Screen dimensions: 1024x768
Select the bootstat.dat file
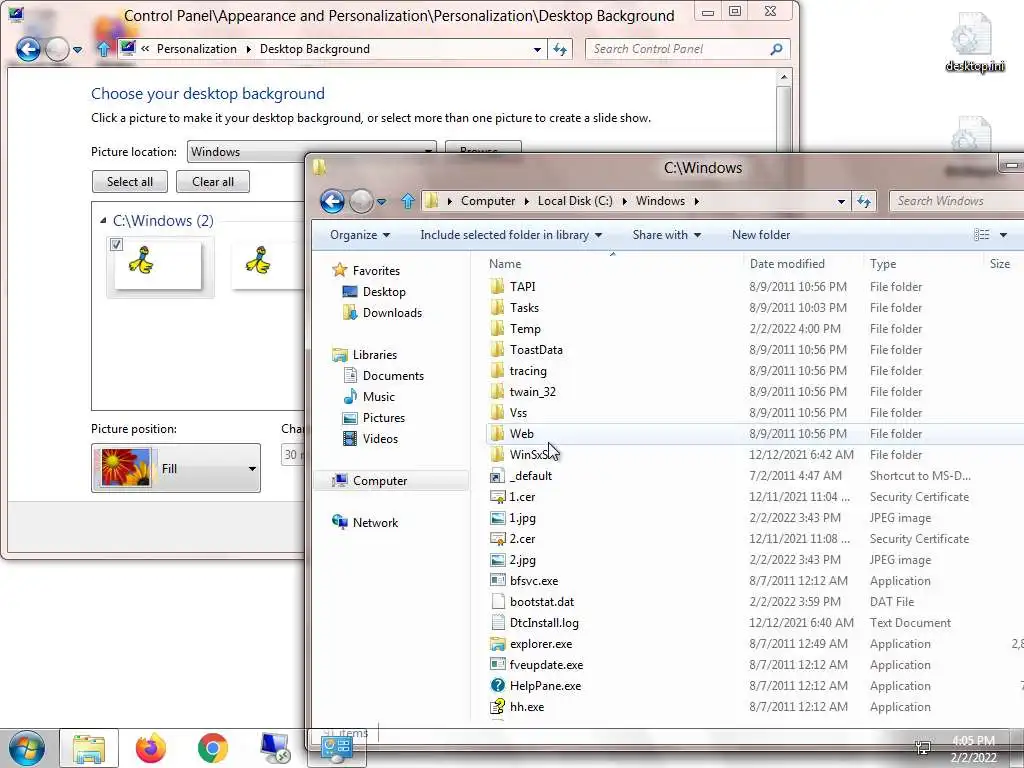pos(541,602)
